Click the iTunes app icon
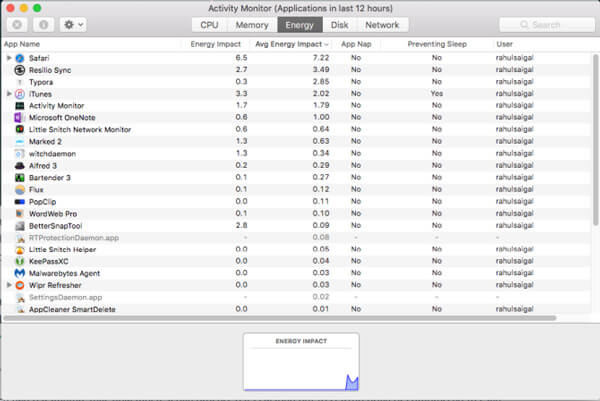 [20, 94]
